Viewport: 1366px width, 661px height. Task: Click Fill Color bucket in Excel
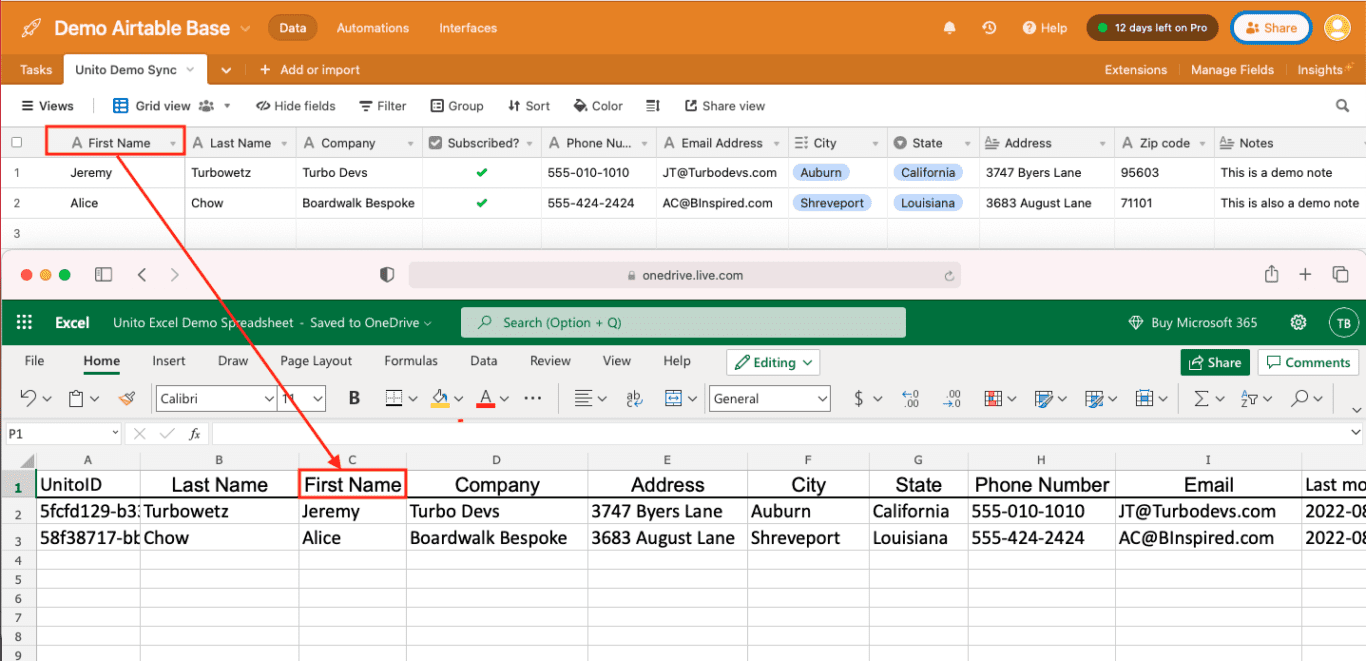point(440,398)
